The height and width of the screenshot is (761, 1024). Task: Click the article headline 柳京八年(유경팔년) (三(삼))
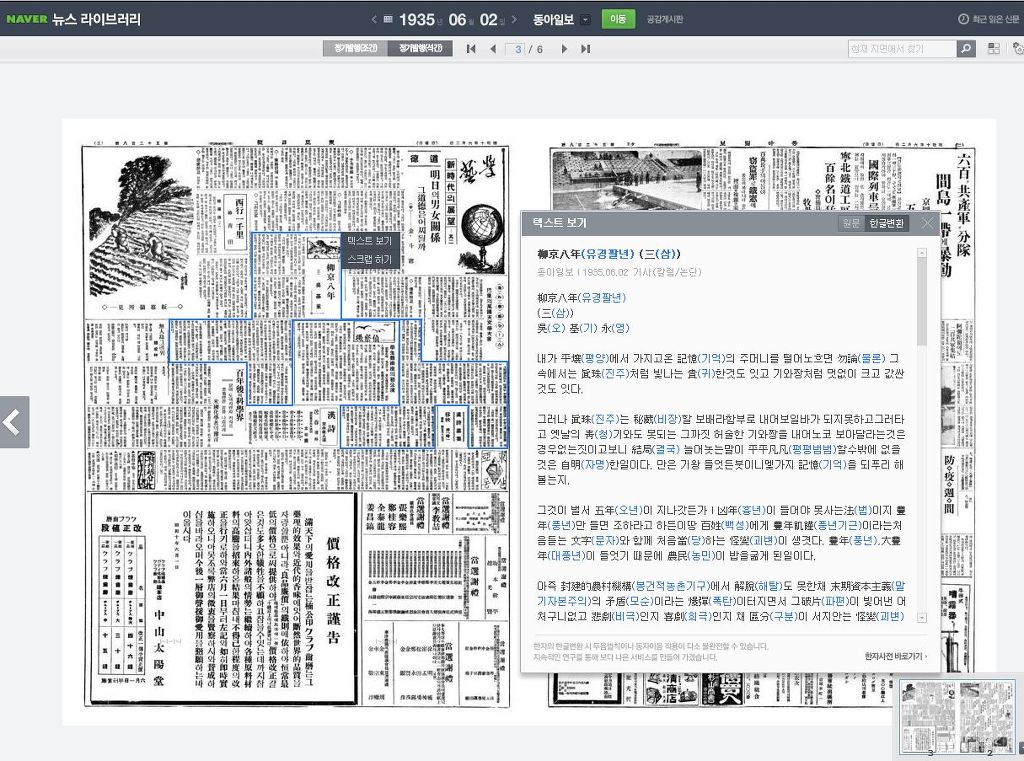pyautogui.click(x=609, y=253)
